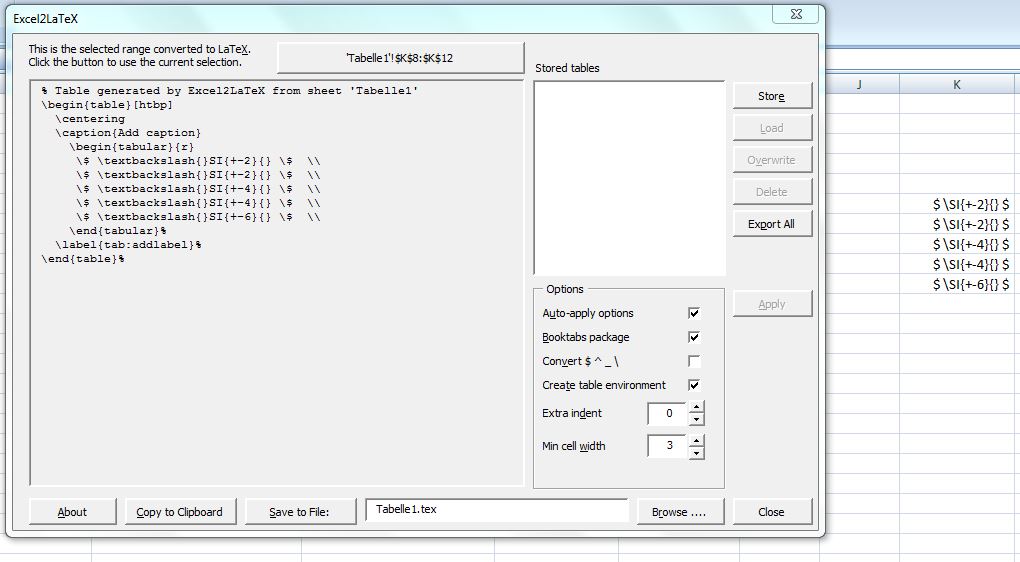
Task: Click the \end{tabular}% line in output
Action: click(x=118, y=231)
